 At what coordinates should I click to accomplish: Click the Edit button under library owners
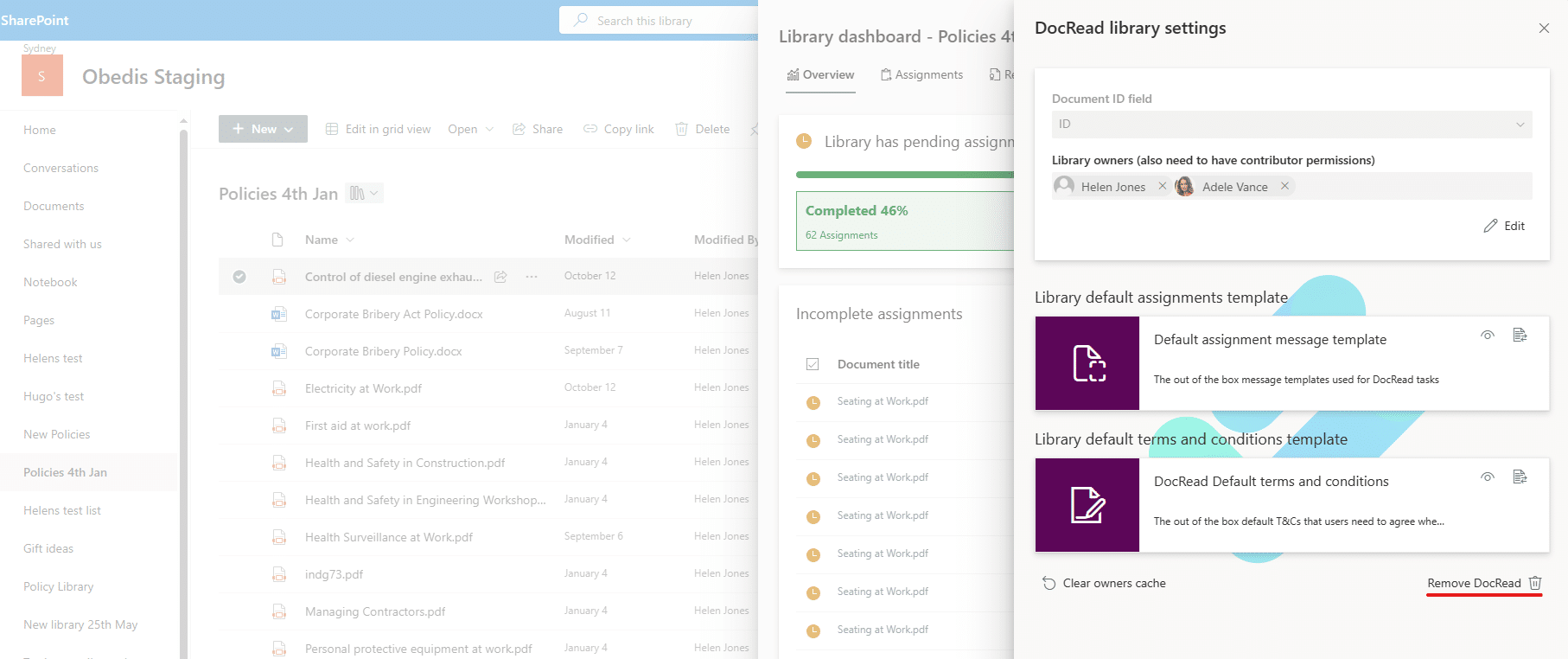(x=1504, y=226)
